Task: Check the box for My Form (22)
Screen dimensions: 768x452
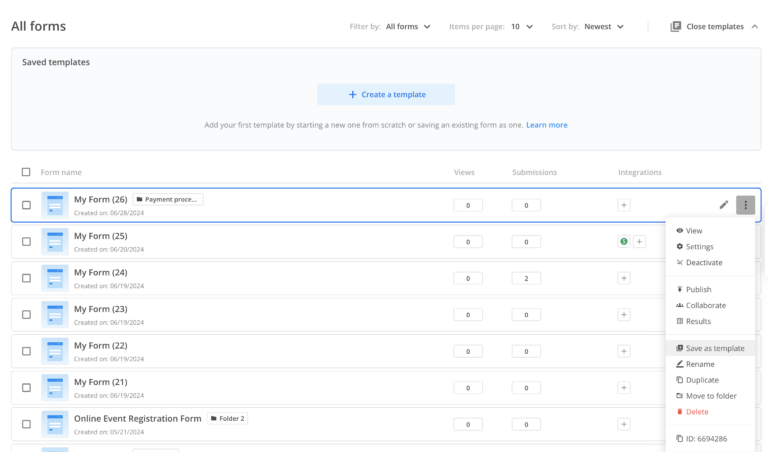Action: 26,351
